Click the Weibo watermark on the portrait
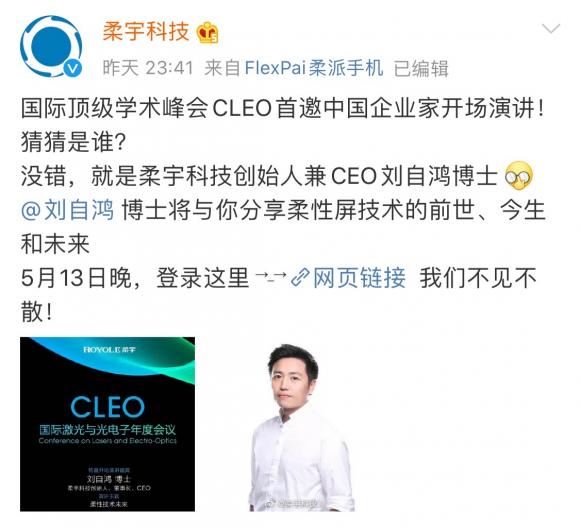Image resolution: width=580 pixels, height=528 pixels. coord(292,504)
